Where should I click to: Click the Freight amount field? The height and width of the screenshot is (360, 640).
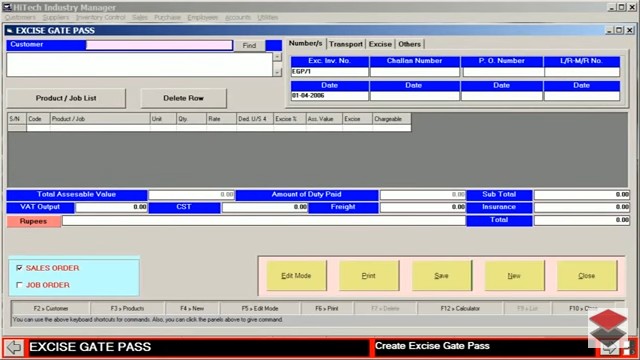(423, 207)
